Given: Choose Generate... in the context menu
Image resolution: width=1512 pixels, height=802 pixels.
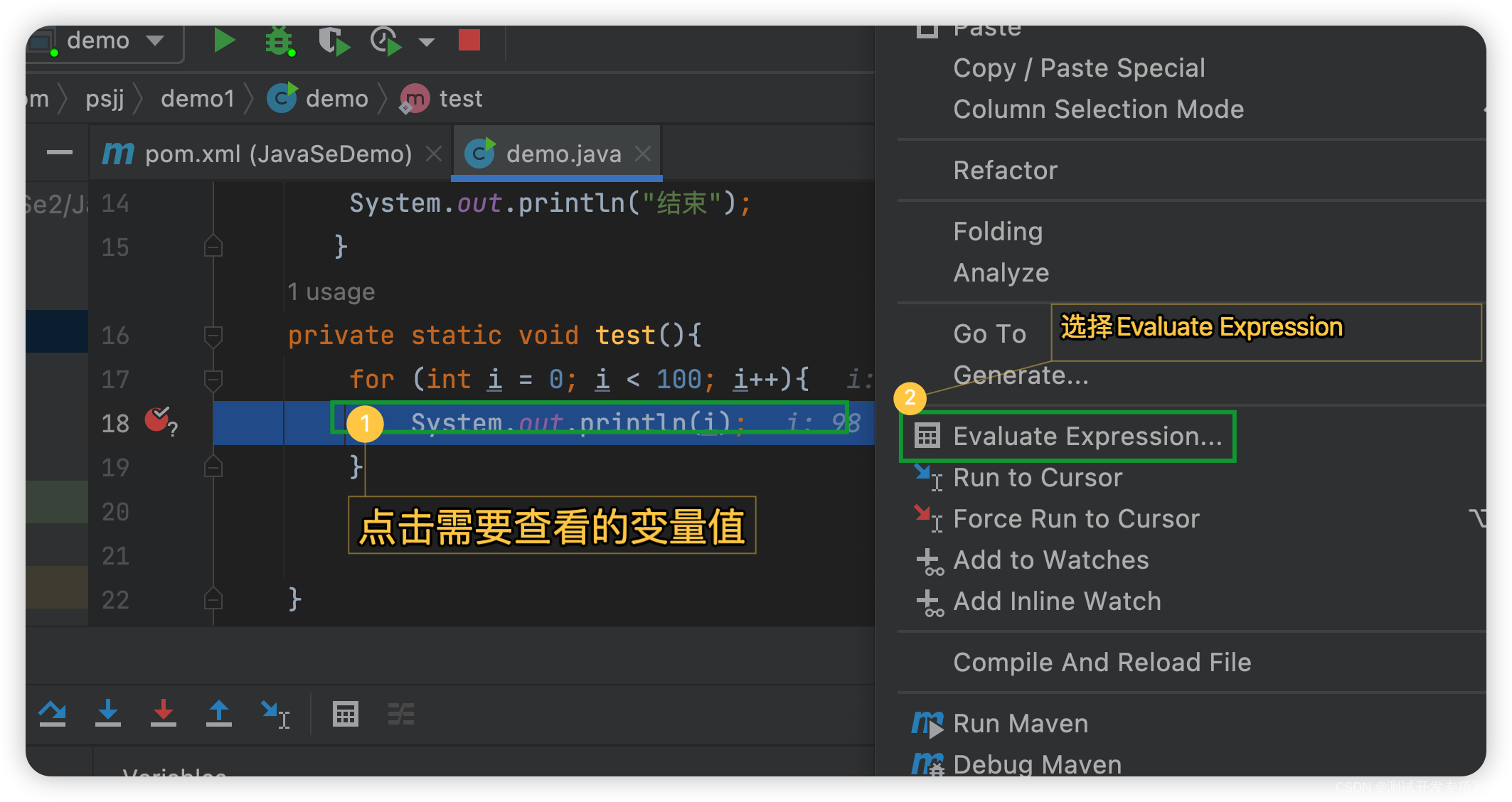Looking at the screenshot, I should [x=1021, y=375].
